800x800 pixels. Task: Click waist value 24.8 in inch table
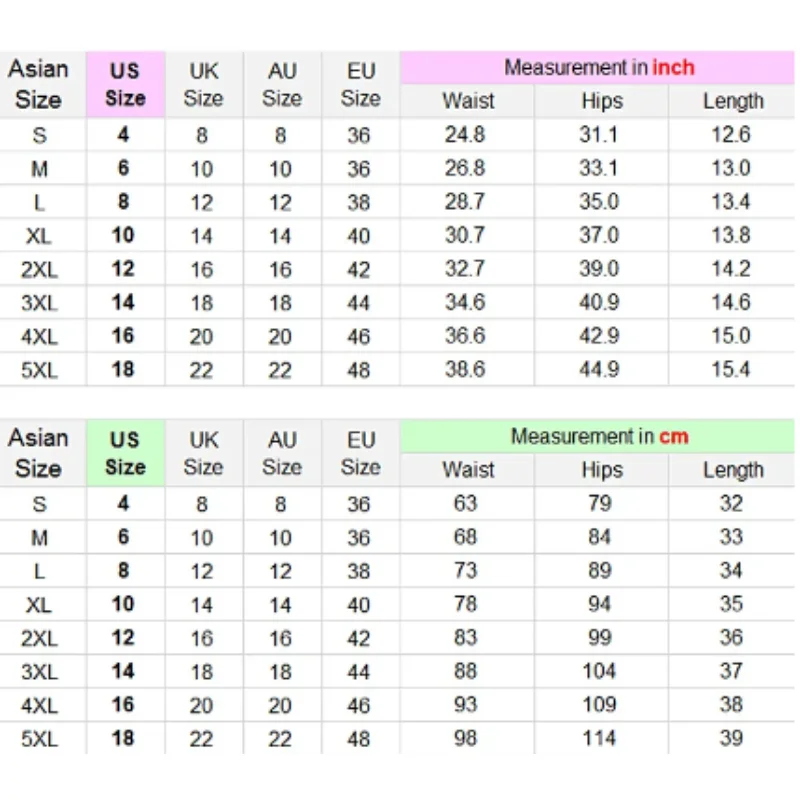click(x=465, y=135)
